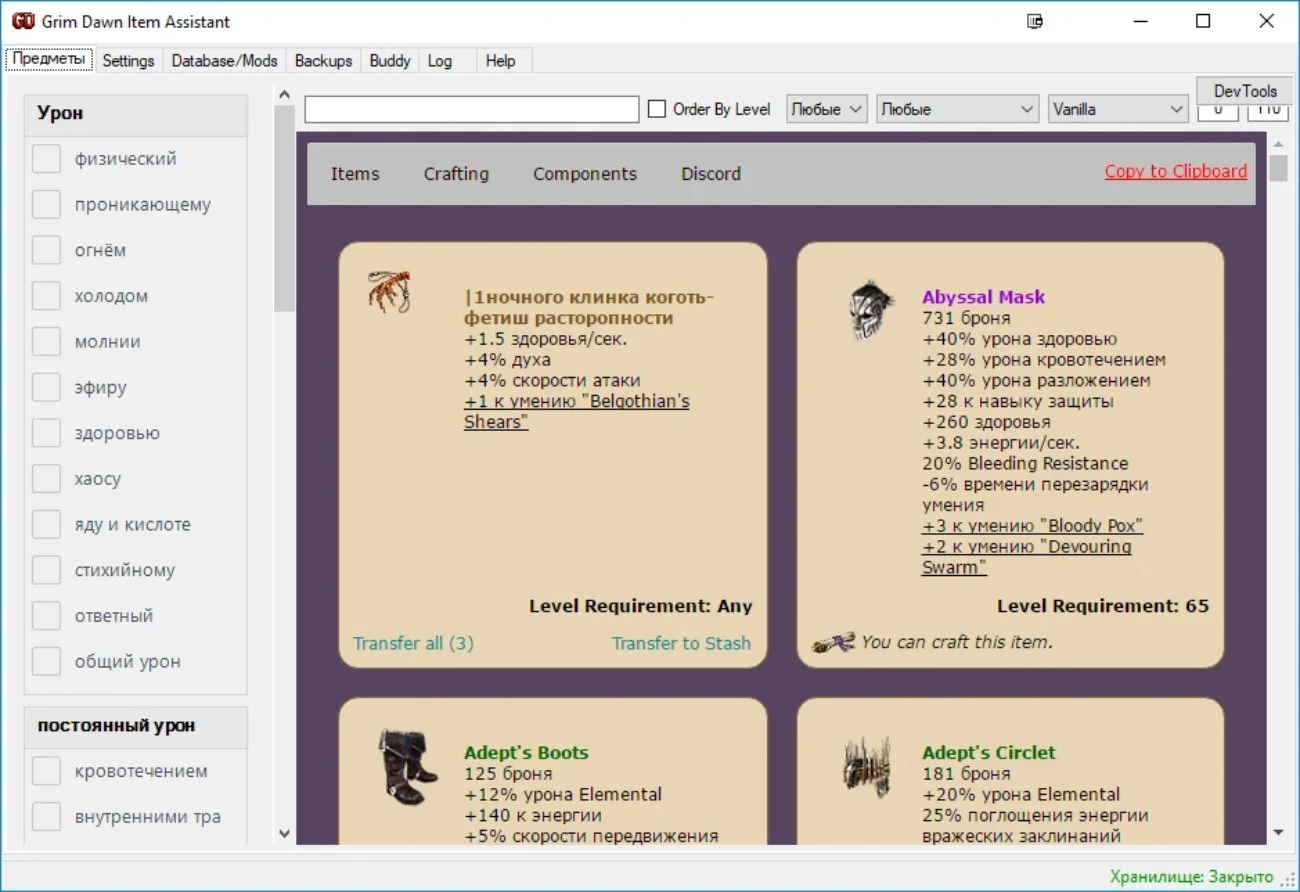Click the DevTools button

coord(1246,91)
